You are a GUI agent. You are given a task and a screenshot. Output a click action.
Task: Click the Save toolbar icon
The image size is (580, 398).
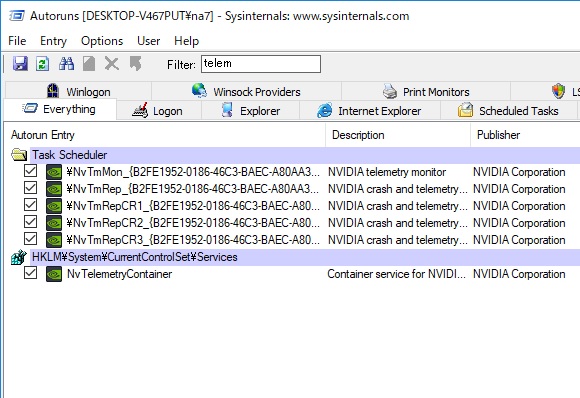[x=20, y=64]
